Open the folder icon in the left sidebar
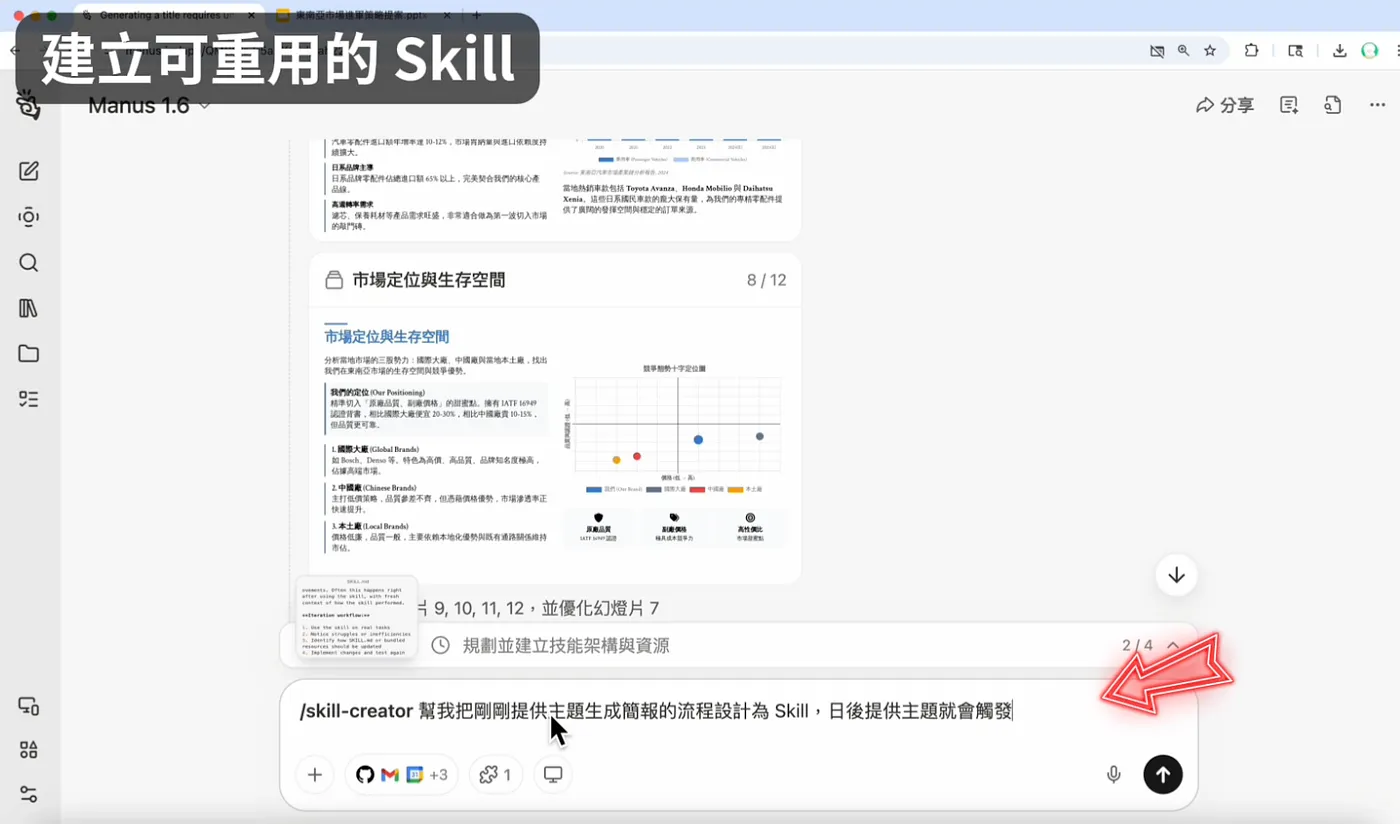 click(29, 354)
